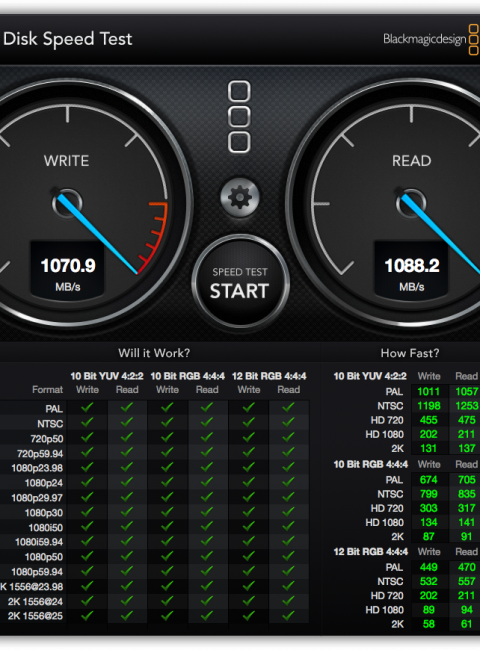This screenshot has height=650, width=480.
Task: Click the 720p59.94 format row label
Action: (40, 454)
